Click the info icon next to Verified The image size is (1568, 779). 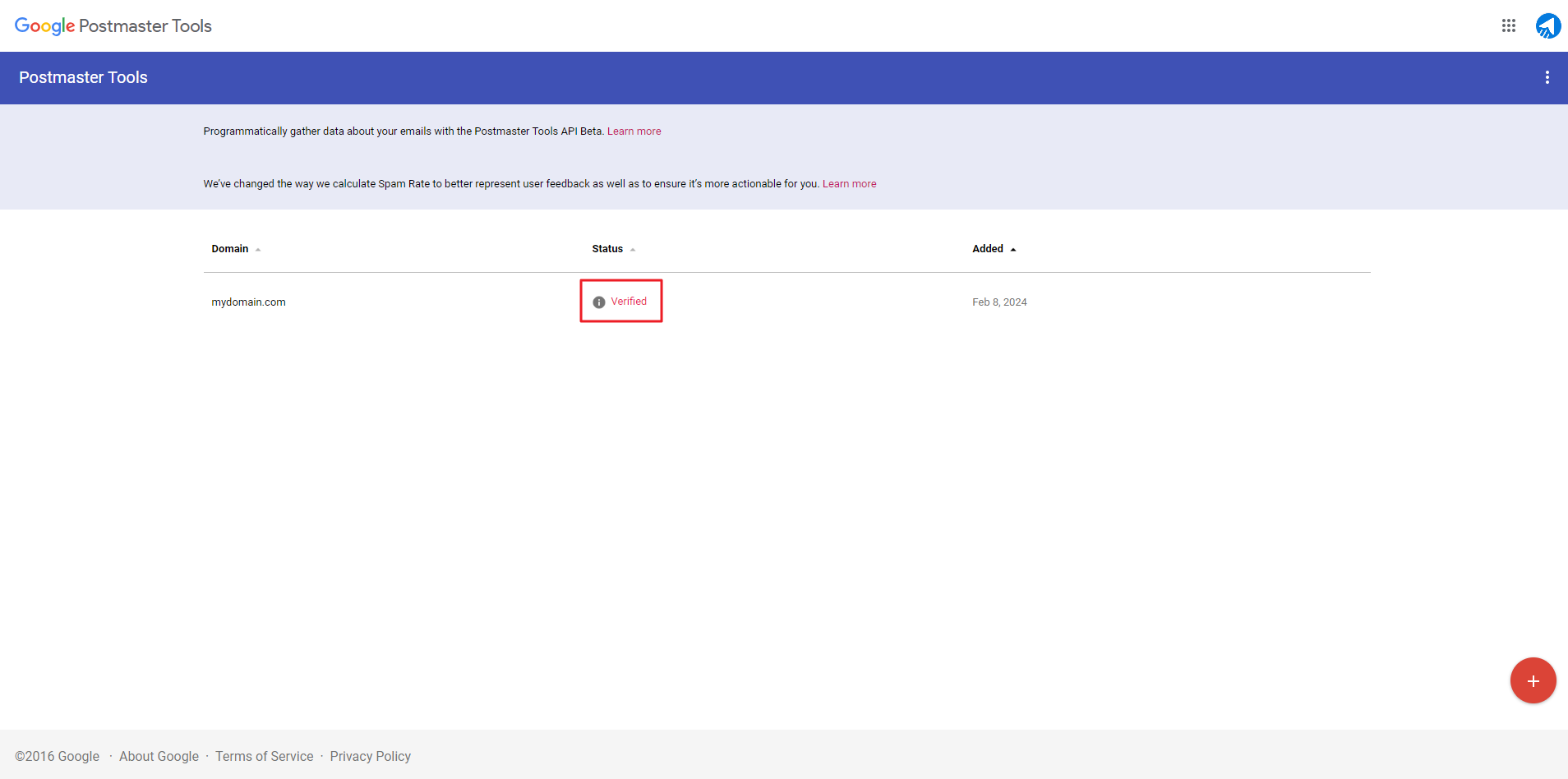point(597,302)
